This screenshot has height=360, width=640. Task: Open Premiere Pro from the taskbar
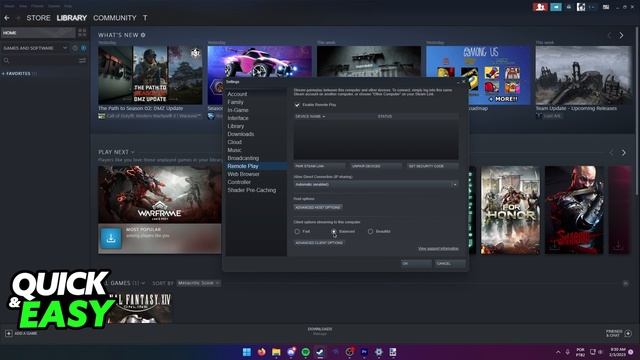tap(364, 352)
